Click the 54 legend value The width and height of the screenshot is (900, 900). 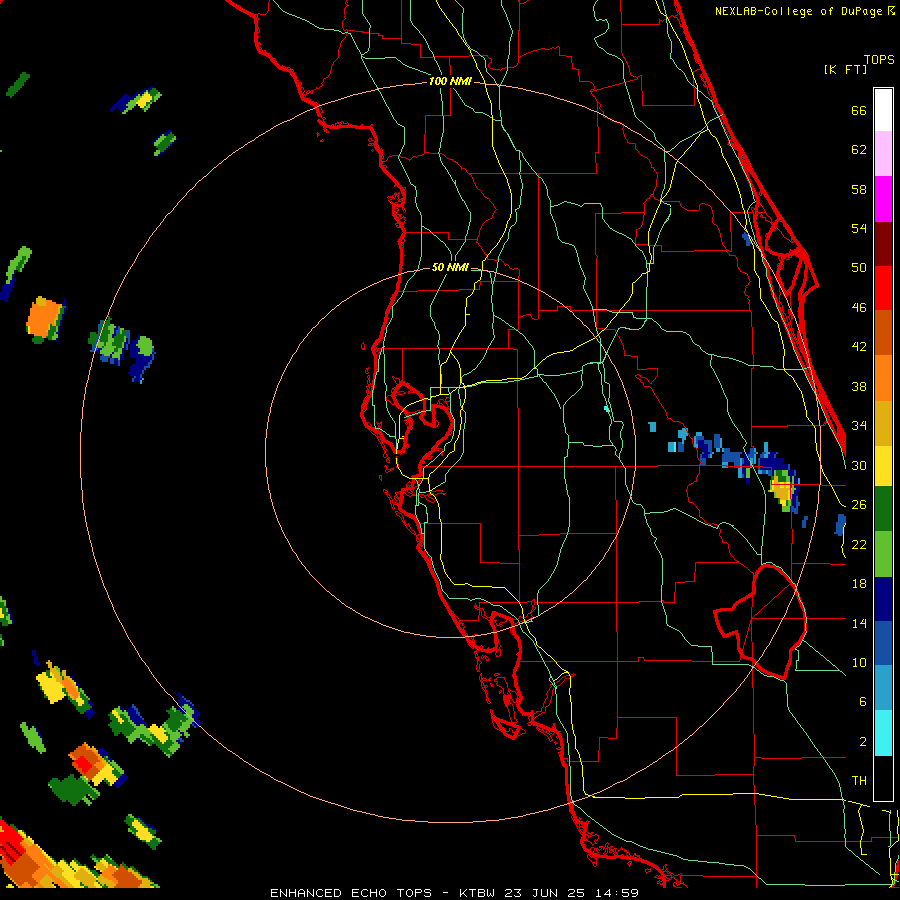(x=859, y=228)
